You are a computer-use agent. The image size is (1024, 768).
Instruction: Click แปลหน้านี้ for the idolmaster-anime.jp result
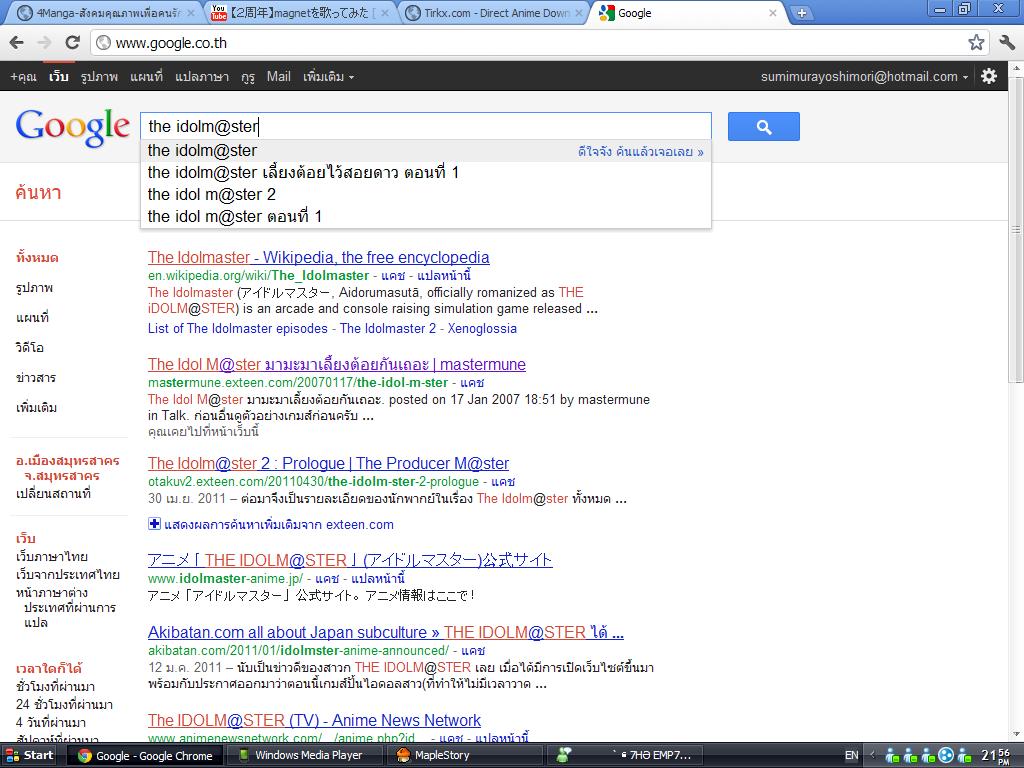point(377,579)
